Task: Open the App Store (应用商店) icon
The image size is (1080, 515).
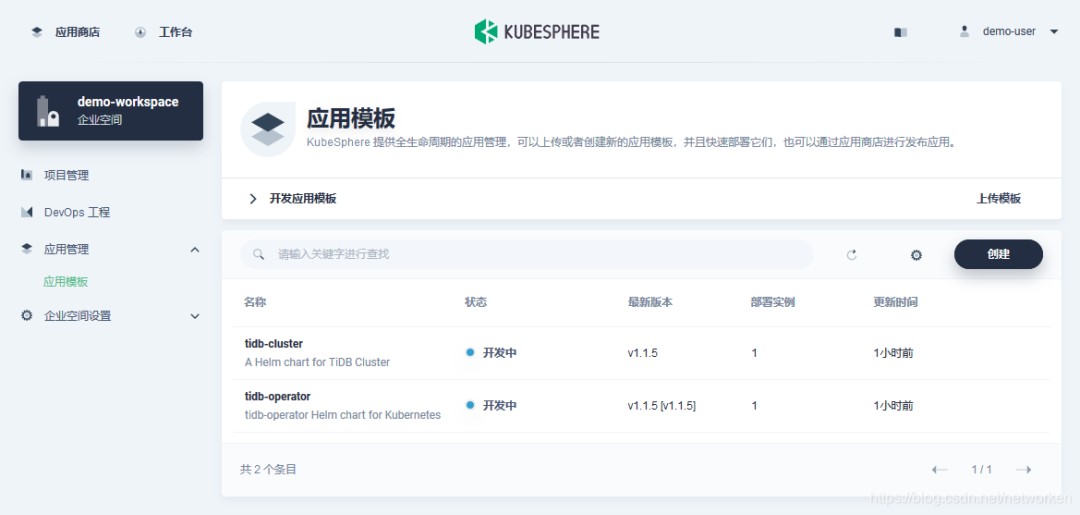Action: click(37, 32)
